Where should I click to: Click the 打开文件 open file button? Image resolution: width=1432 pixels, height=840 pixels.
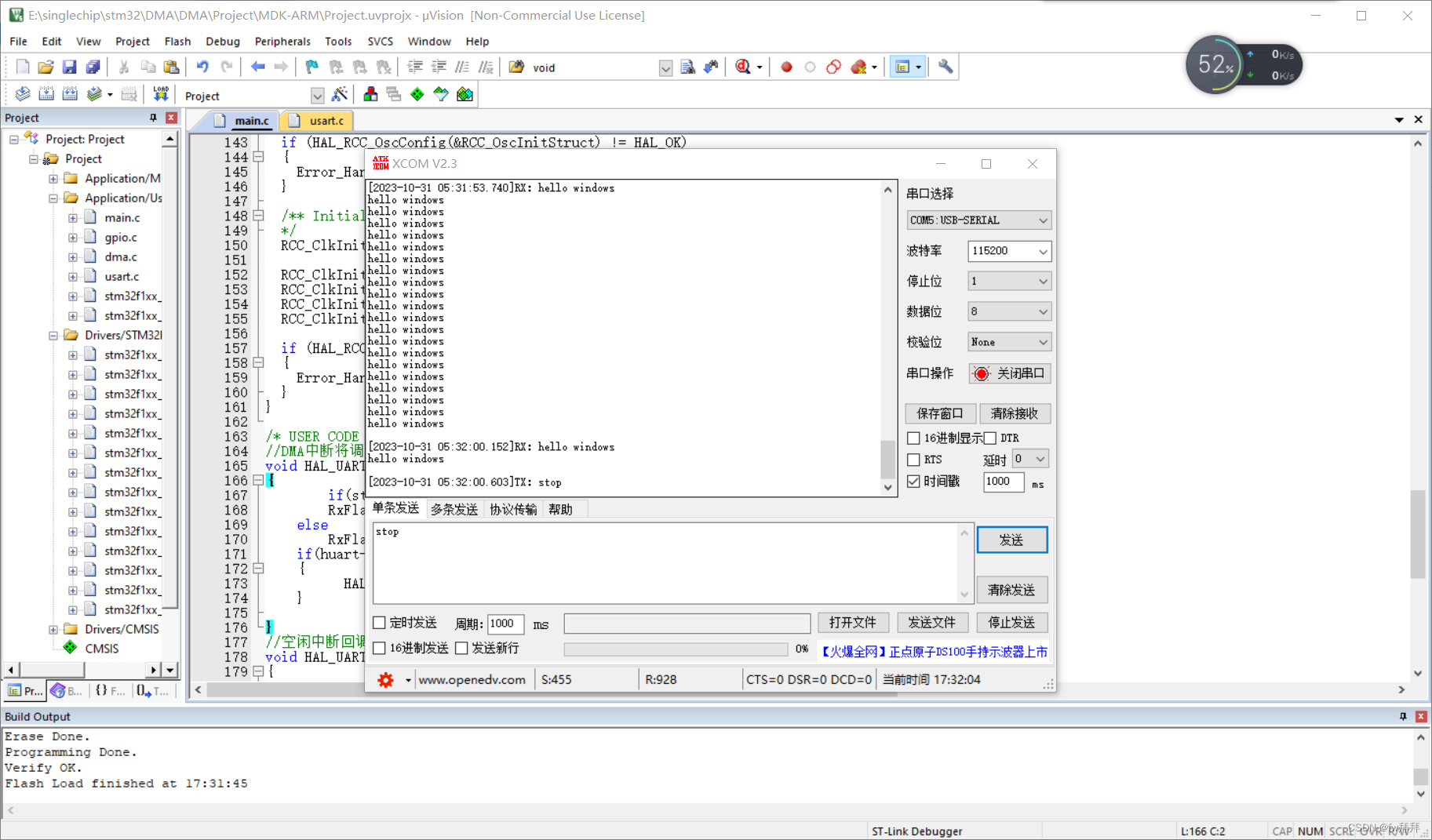[x=853, y=623]
